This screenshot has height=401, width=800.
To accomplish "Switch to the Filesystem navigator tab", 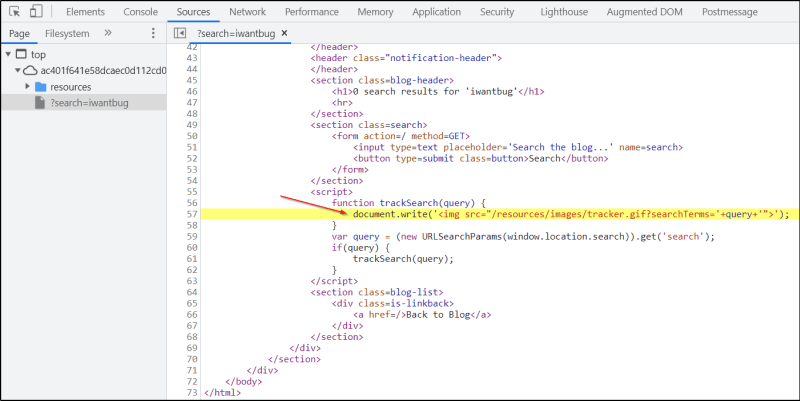I will (67, 34).
